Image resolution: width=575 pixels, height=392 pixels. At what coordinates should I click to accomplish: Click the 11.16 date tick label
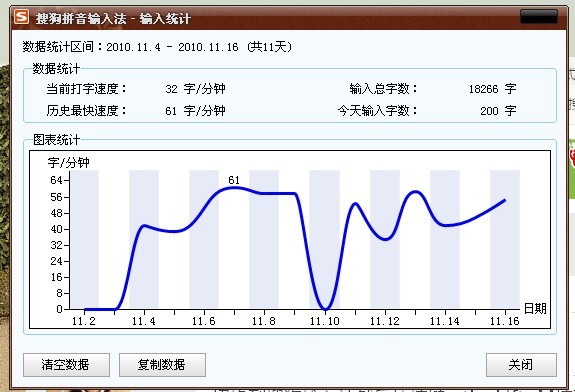pyautogui.click(x=505, y=321)
